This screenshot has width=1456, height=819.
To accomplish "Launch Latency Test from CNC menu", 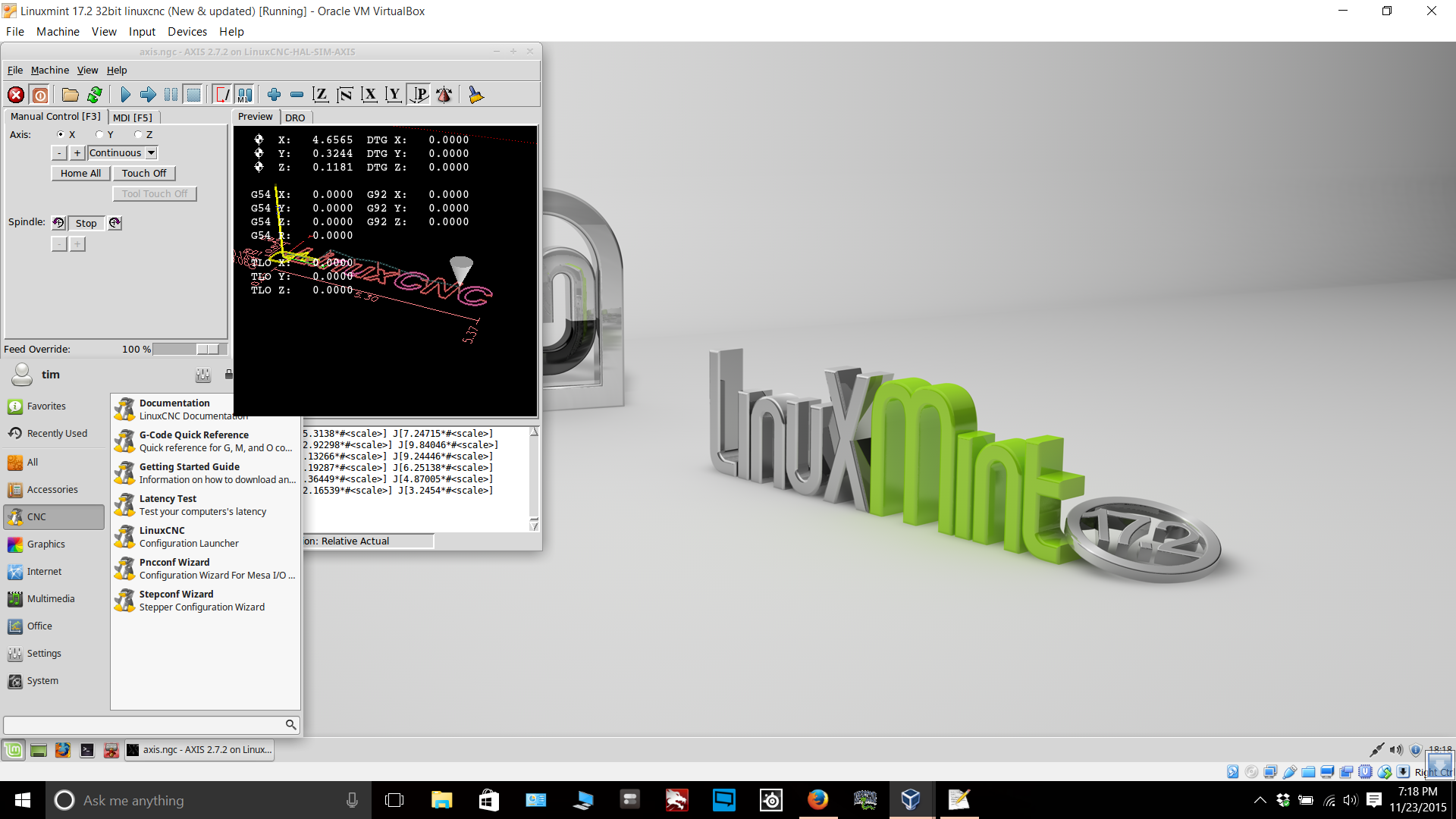I will 205,505.
